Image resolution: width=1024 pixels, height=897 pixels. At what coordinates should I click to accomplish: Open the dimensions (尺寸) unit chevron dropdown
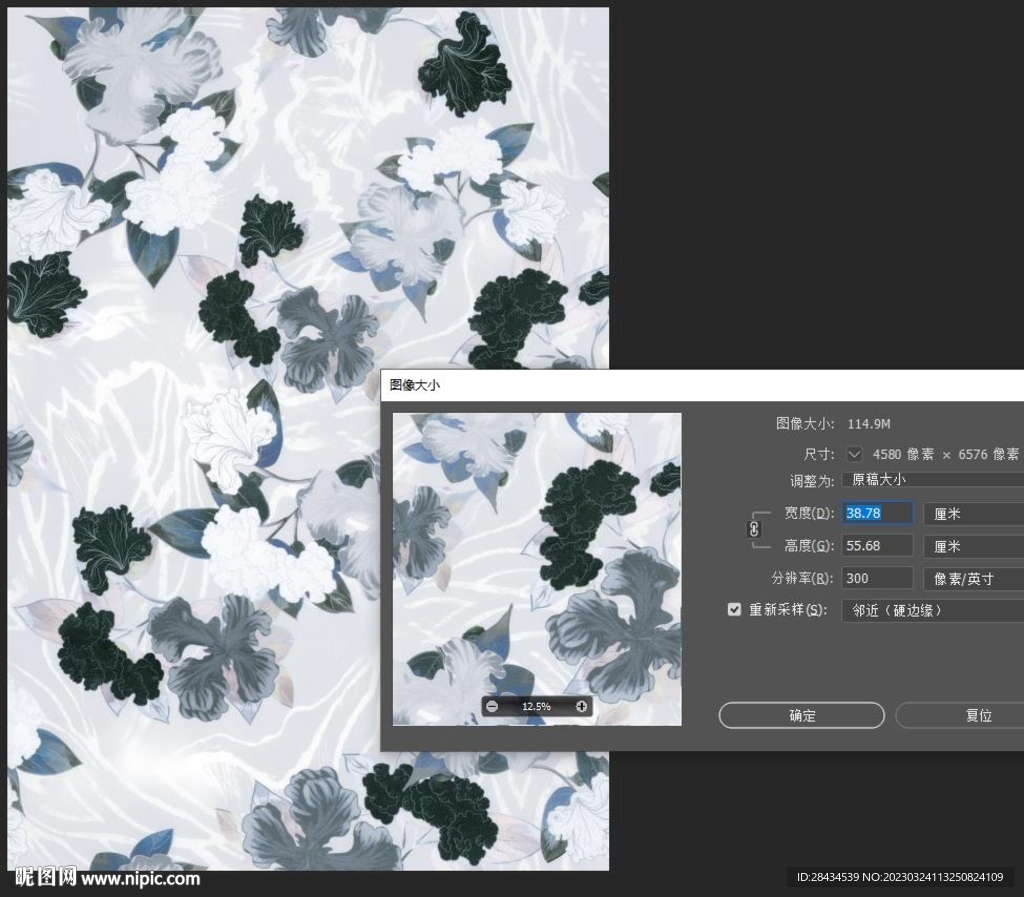click(854, 454)
